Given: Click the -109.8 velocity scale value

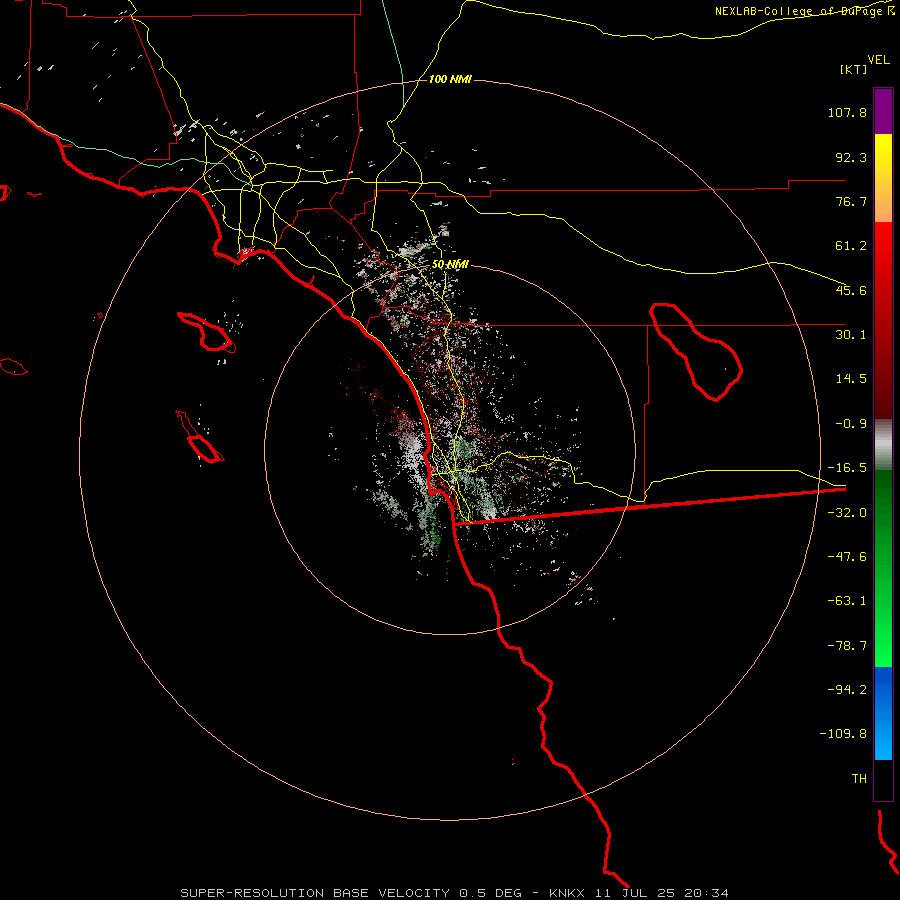Looking at the screenshot, I should click(x=843, y=734).
